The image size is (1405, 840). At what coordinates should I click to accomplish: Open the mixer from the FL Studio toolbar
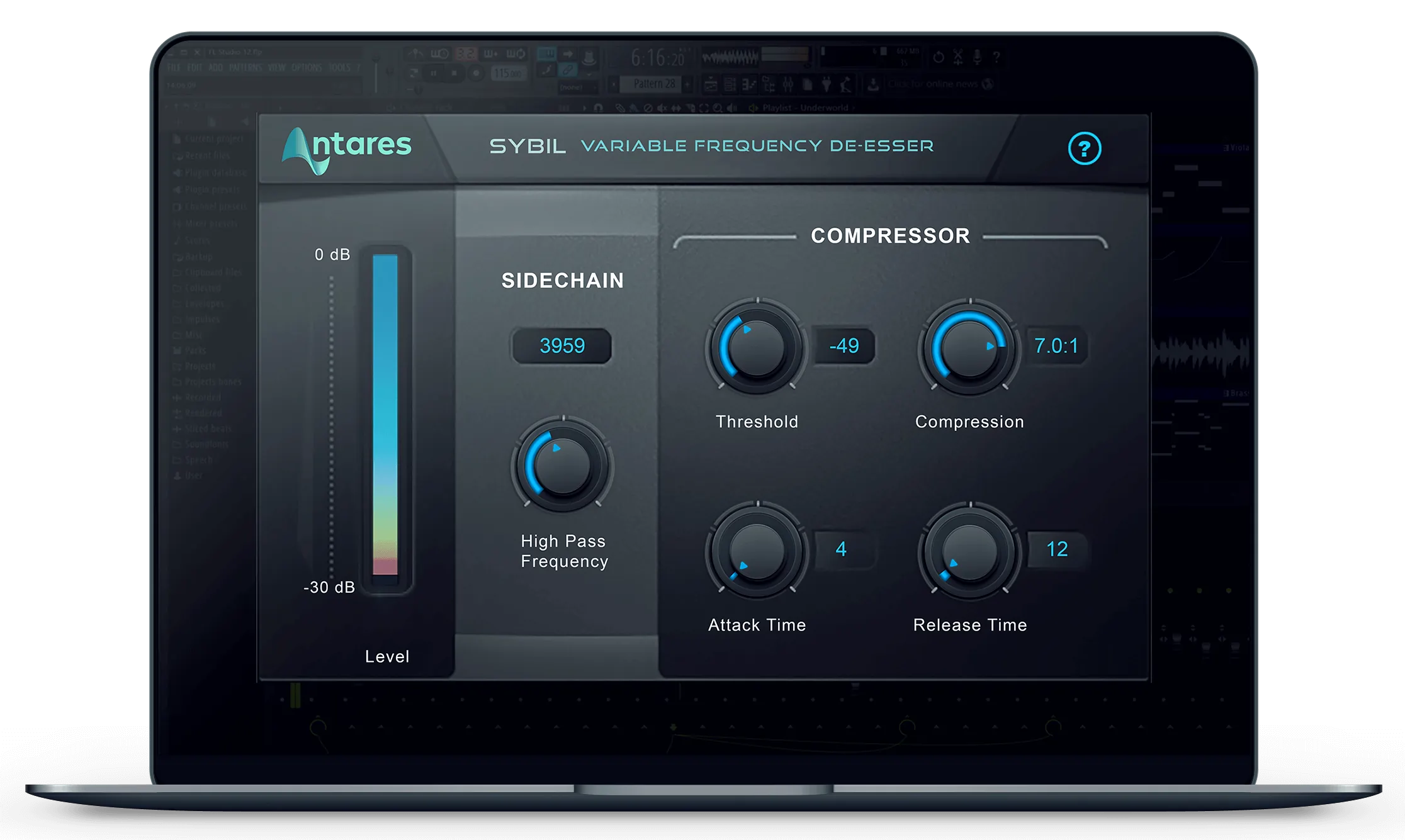(x=788, y=84)
